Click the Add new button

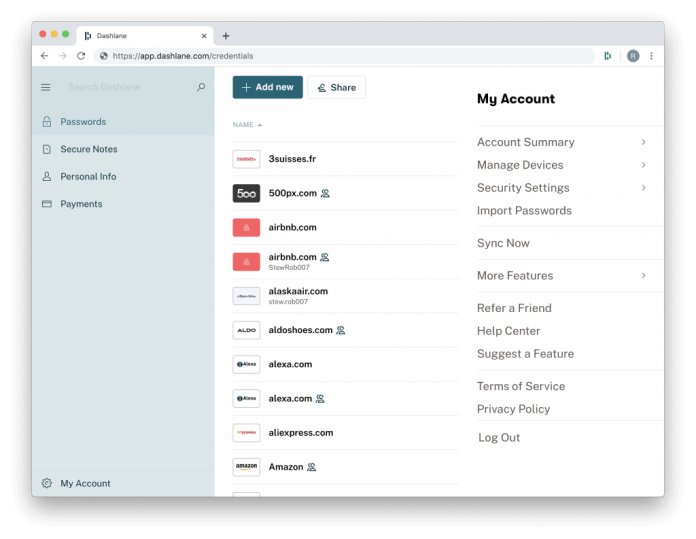[x=268, y=87]
